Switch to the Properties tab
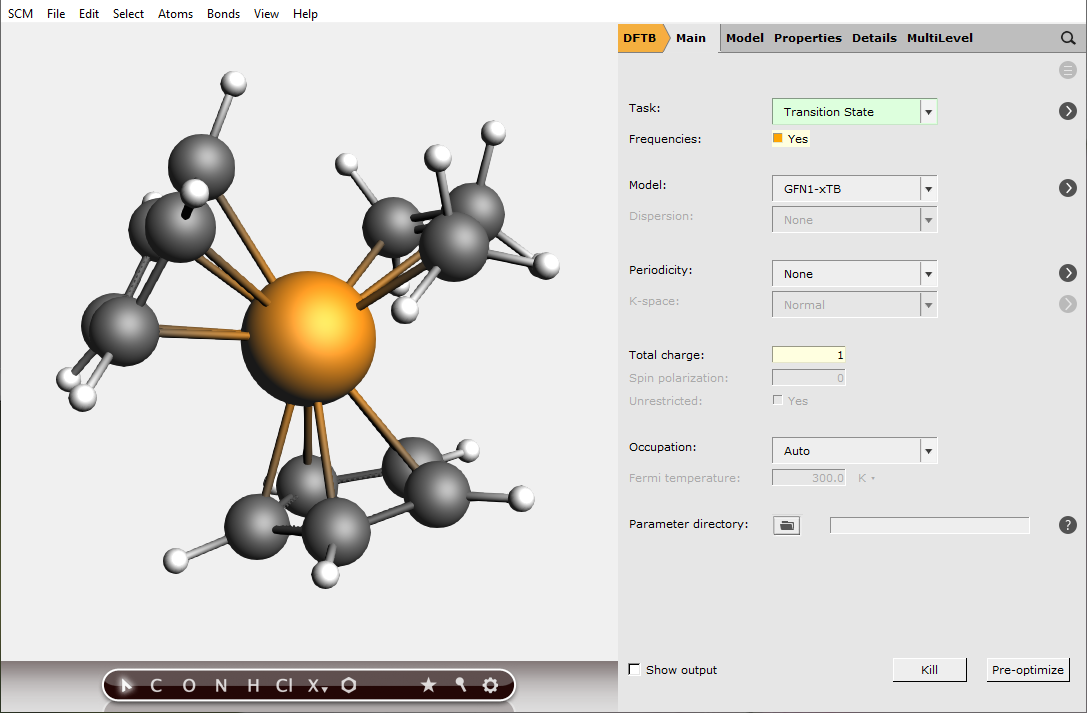 (x=807, y=37)
